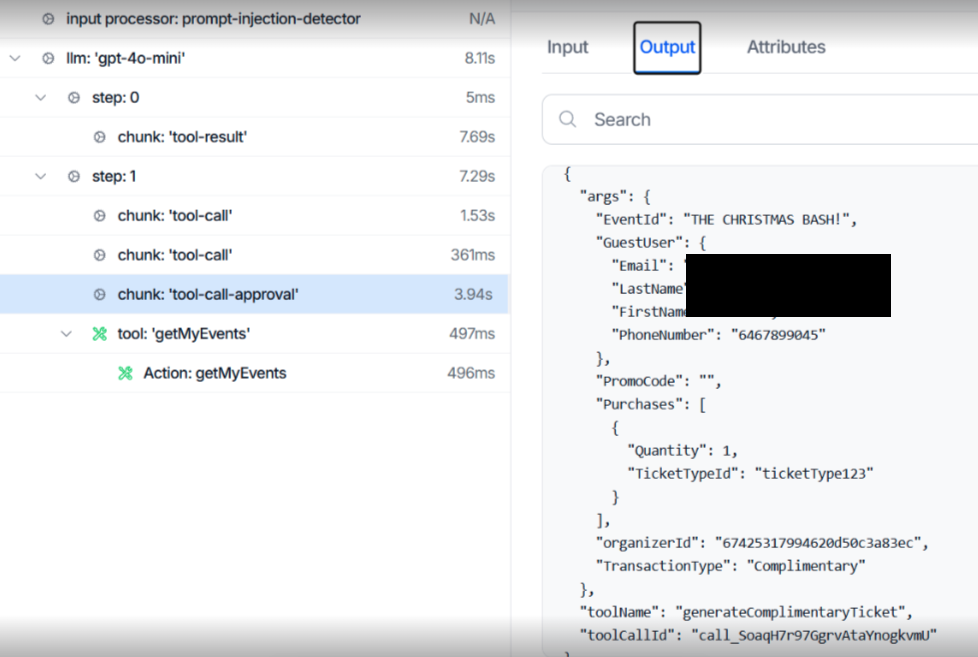Click inside the Search input field
The width and height of the screenshot is (978, 657).
(700, 118)
